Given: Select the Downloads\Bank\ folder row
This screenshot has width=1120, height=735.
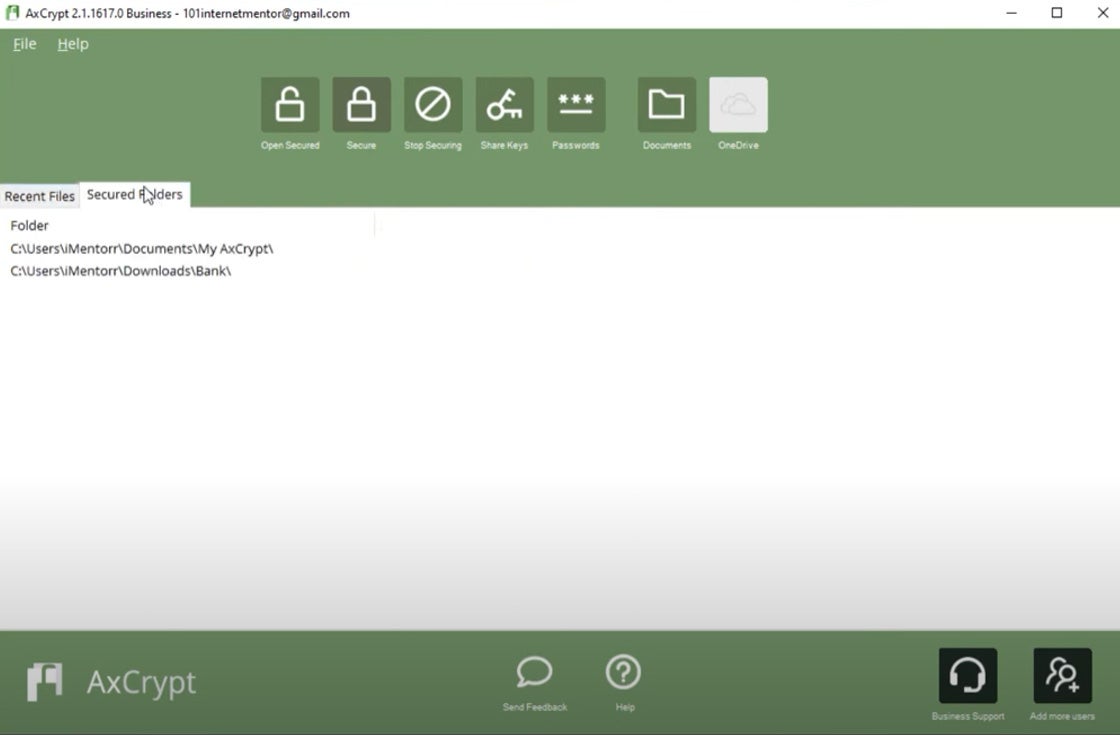Looking at the screenshot, I should [120, 271].
